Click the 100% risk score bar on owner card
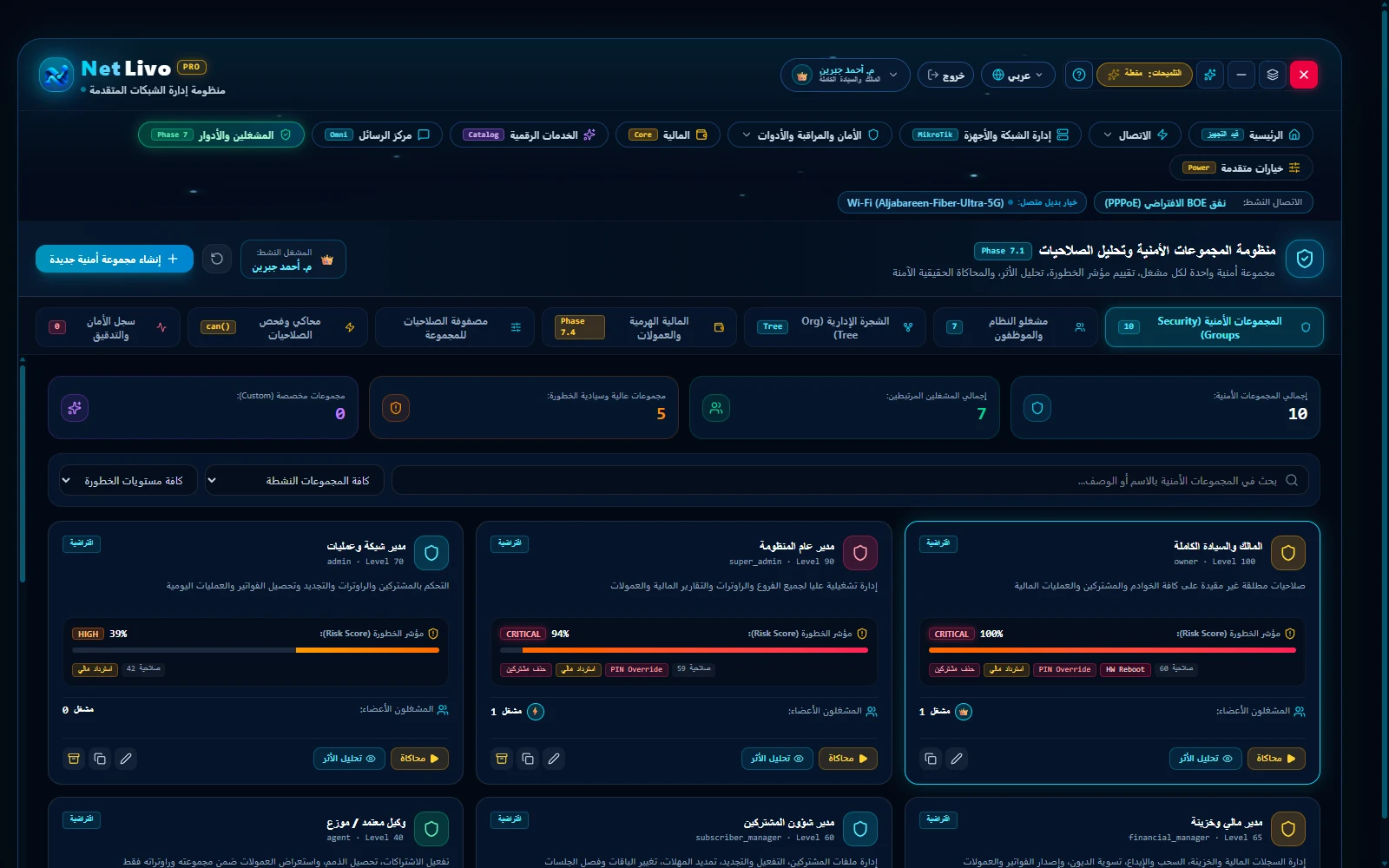The image size is (1389, 868). tap(1112, 650)
